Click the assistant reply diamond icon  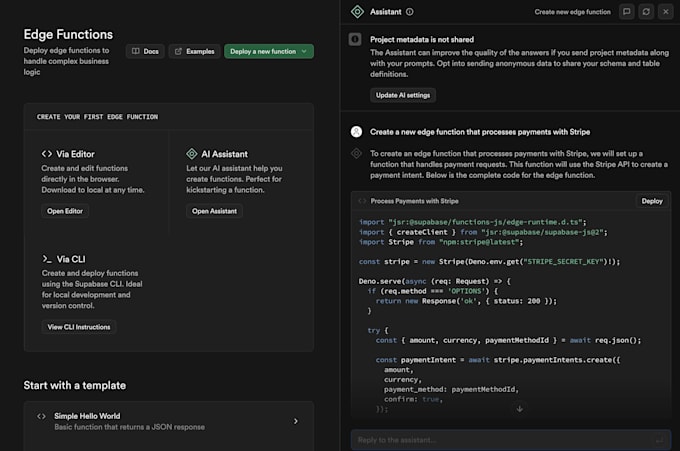point(356,154)
